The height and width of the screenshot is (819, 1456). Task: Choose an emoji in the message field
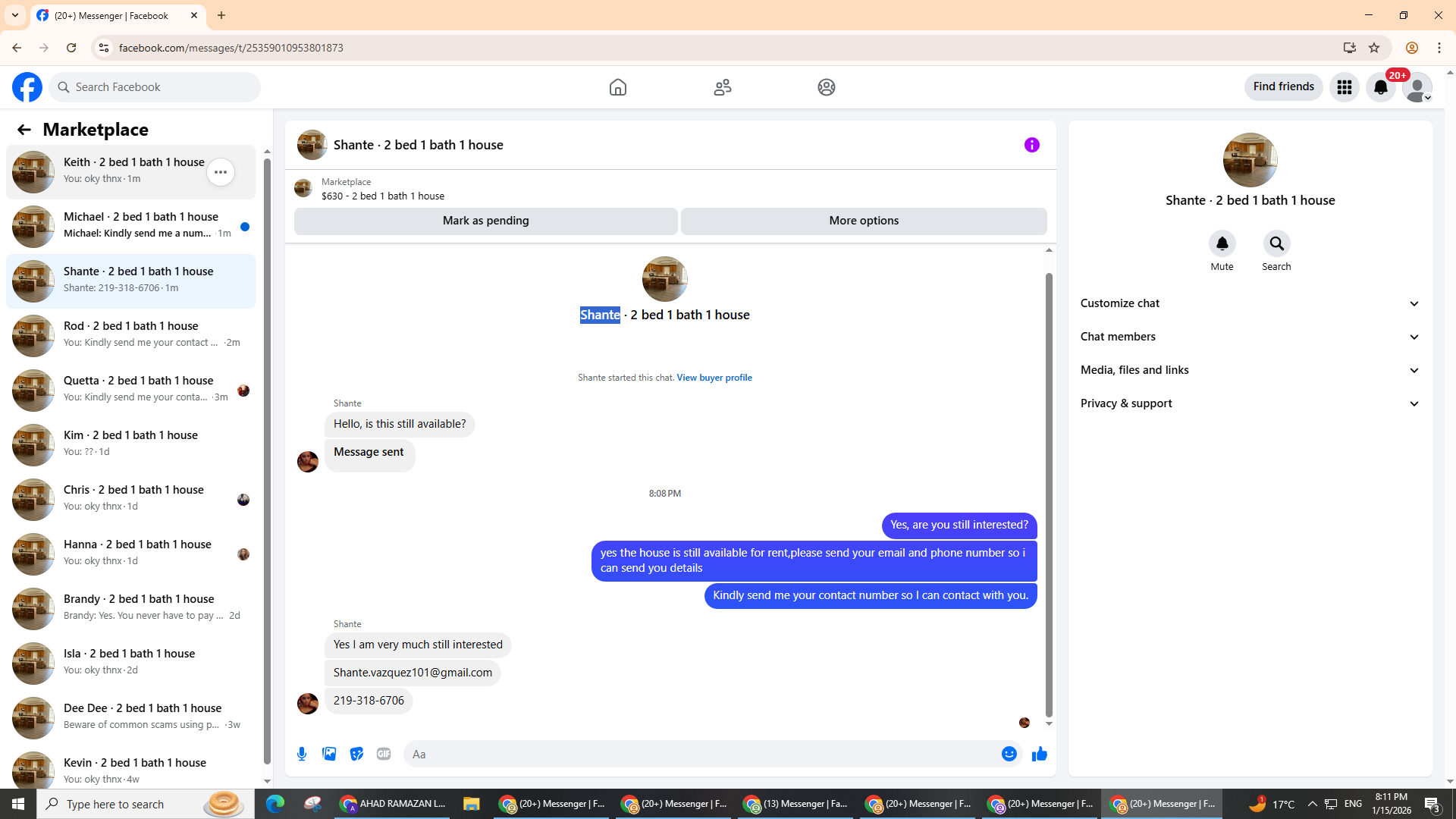click(x=1009, y=754)
